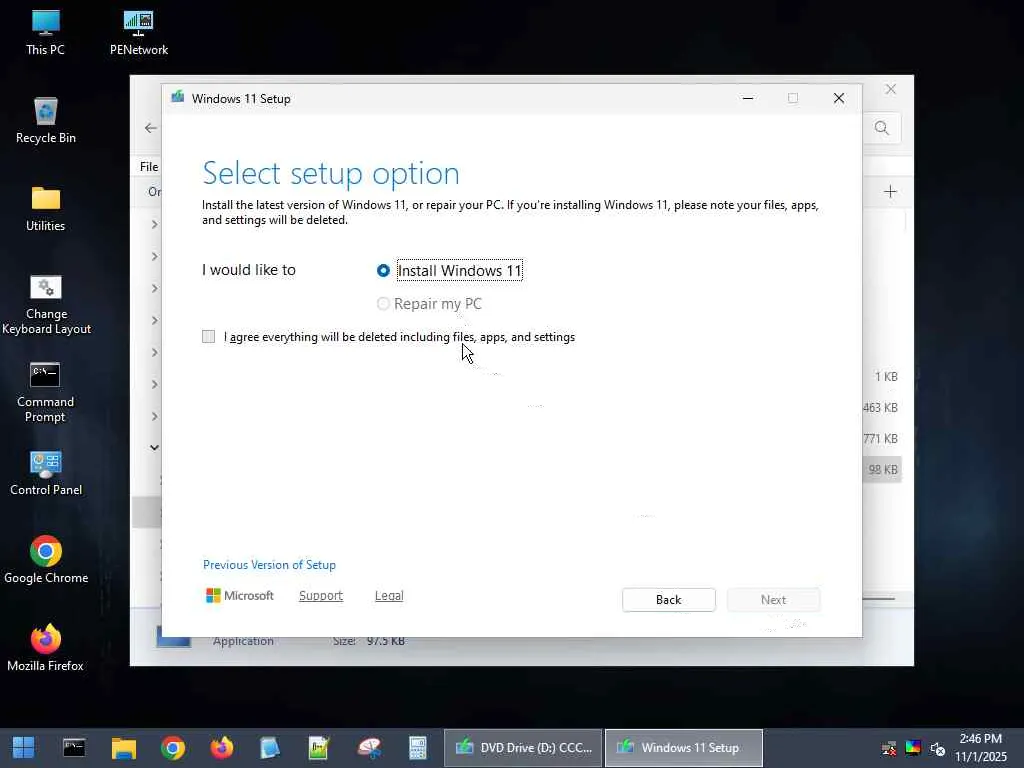This screenshot has height=768, width=1024.
Task: Minimize the Windows 11 Setup window
Action: pyautogui.click(x=748, y=99)
